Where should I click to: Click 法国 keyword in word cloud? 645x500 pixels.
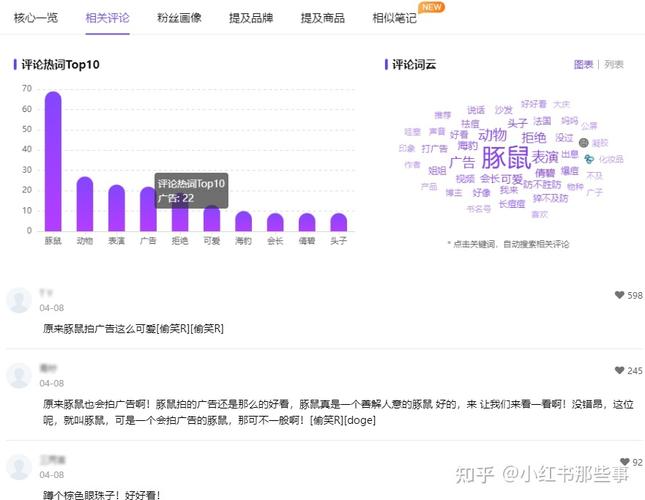point(542,121)
